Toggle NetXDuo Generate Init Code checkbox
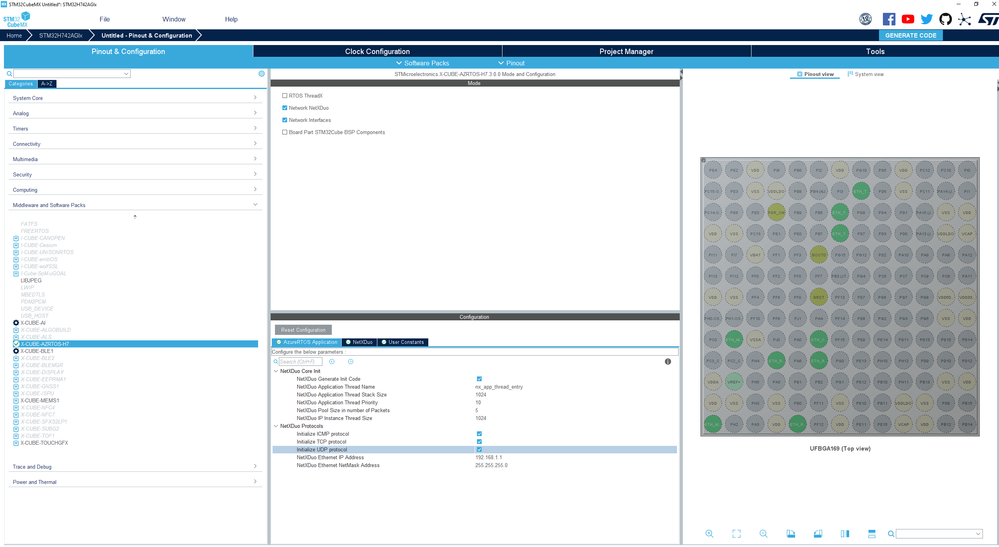Screen dimensions: 999x547 coord(479,379)
